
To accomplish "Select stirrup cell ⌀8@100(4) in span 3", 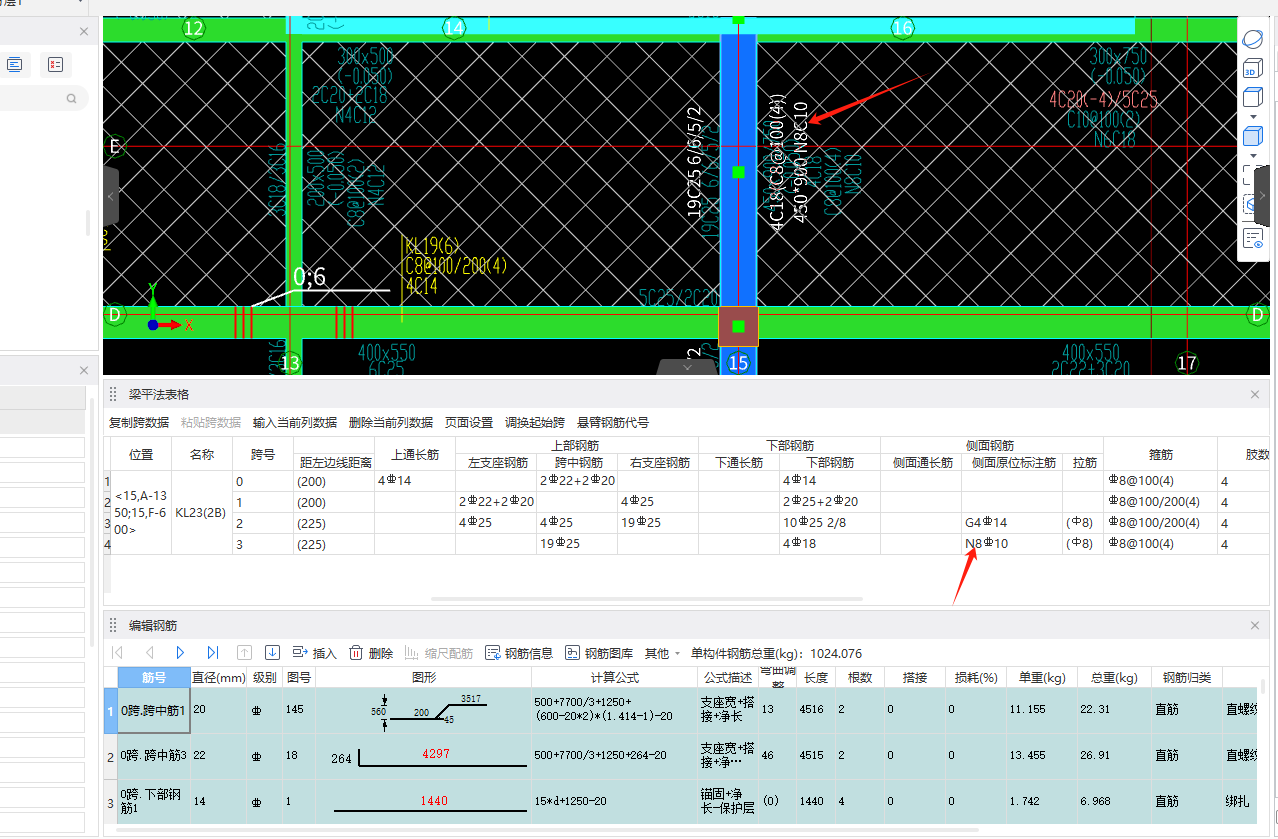I will (1160, 544).
